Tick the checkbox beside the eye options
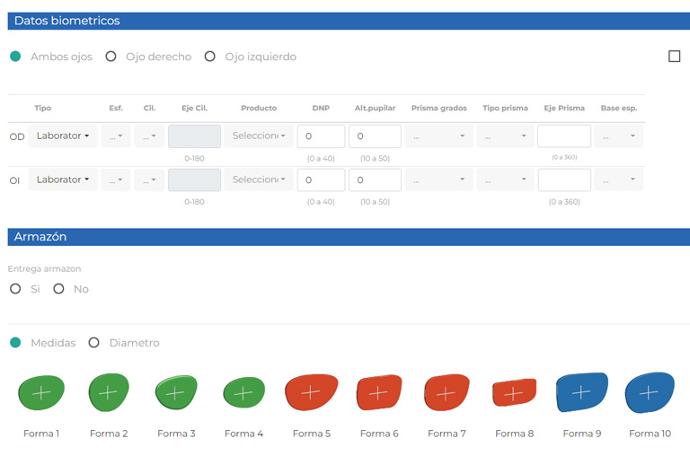 [674, 57]
